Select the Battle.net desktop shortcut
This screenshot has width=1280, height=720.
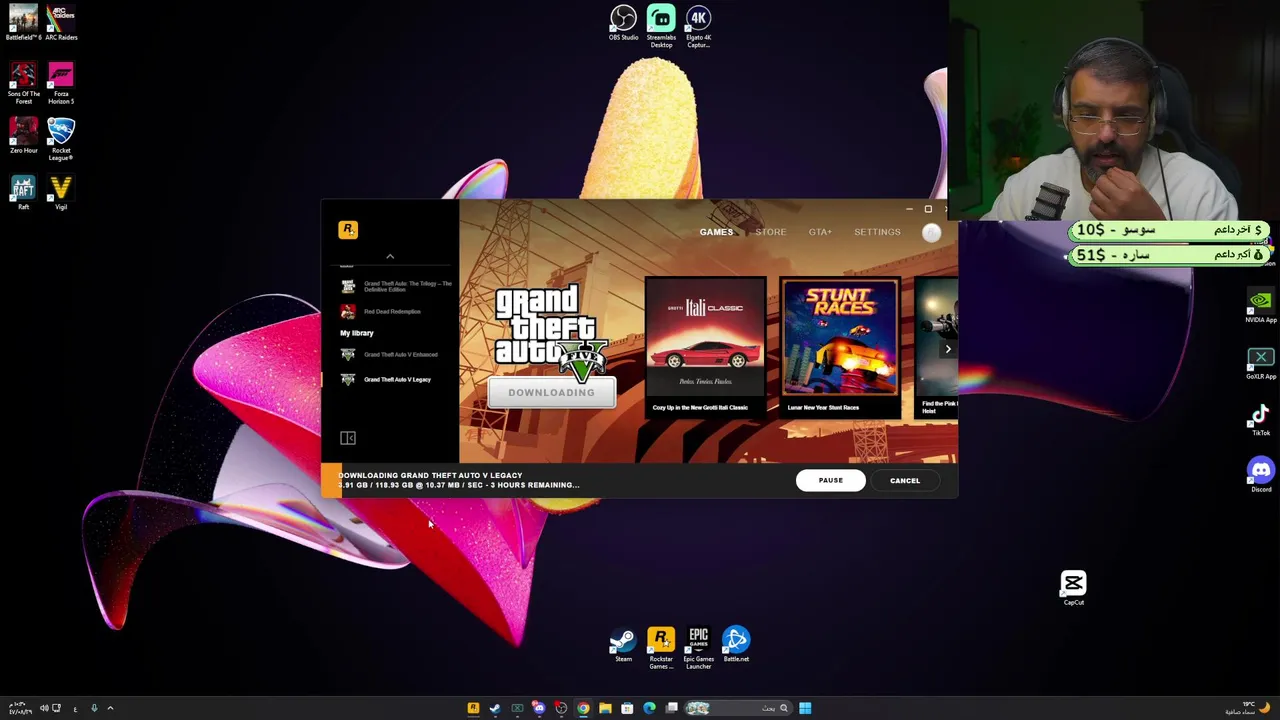pyautogui.click(x=736, y=645)
